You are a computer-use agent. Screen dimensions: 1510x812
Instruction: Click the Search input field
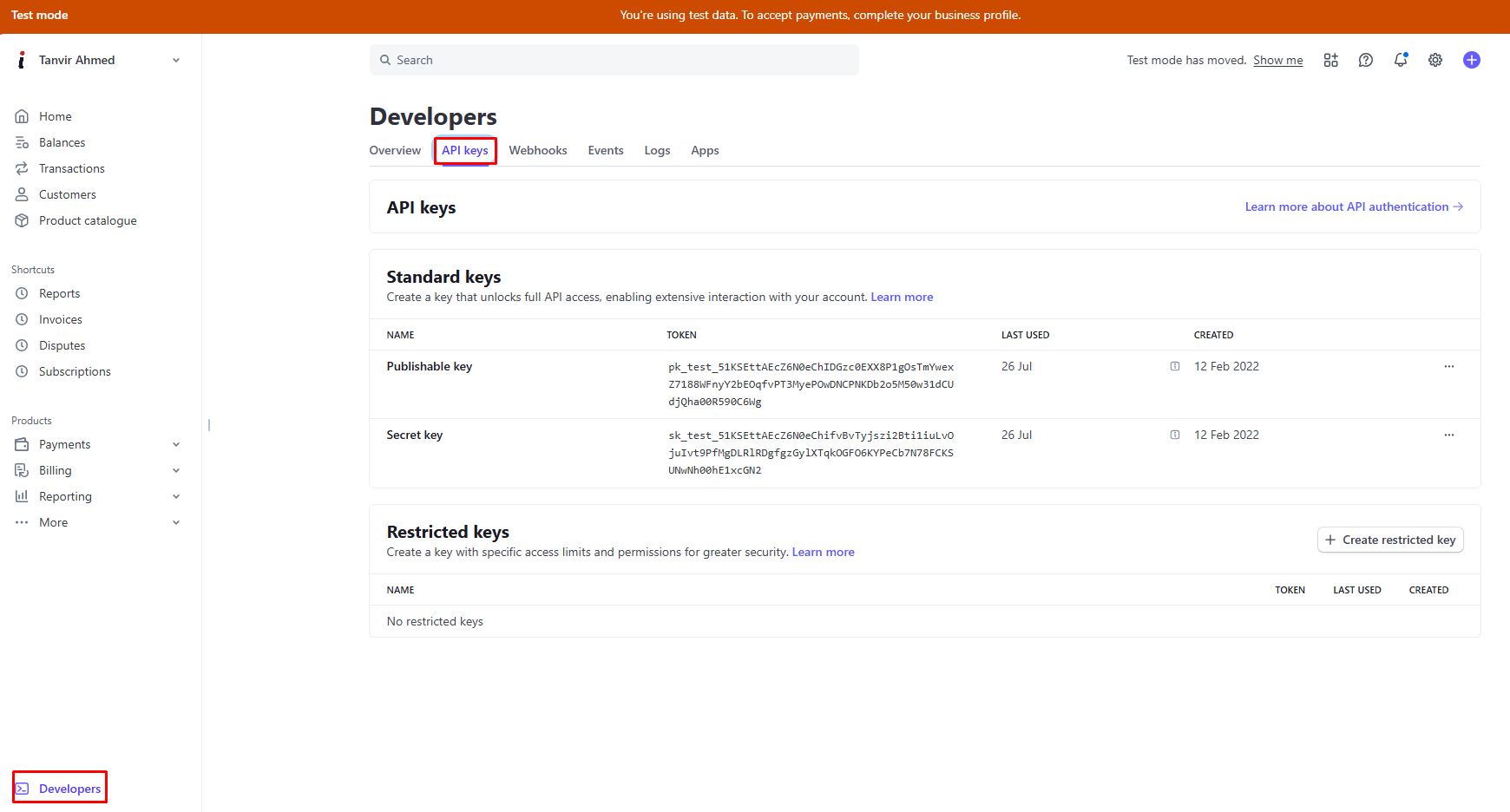point(614,60)
